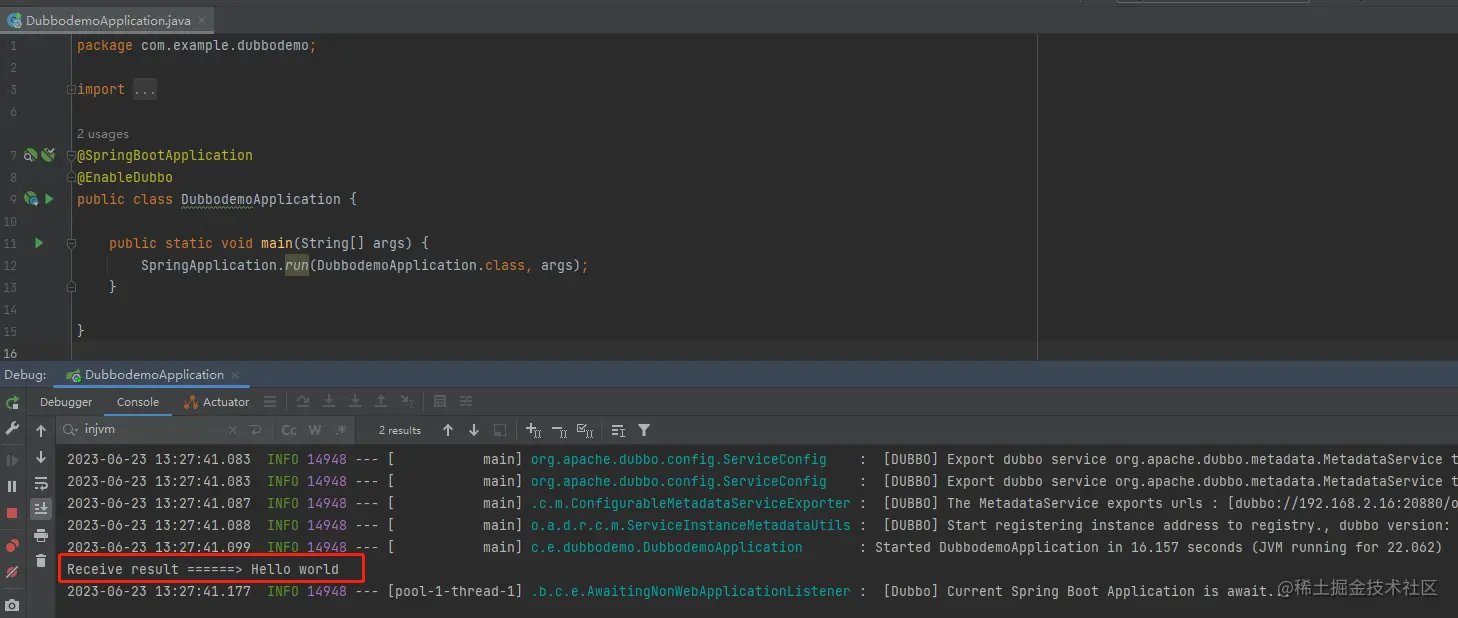Image resolution: width=1458 pixels, height=618 pixels.
Task: Toggle Regex search option
Action: pyautogui.click(x=341, y=430)
